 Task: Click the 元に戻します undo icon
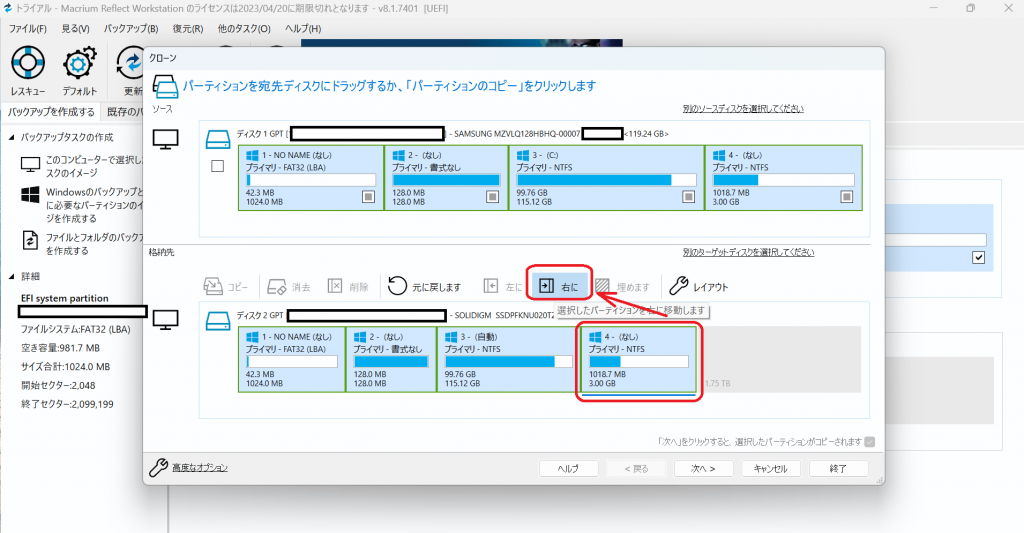(397, 286)
